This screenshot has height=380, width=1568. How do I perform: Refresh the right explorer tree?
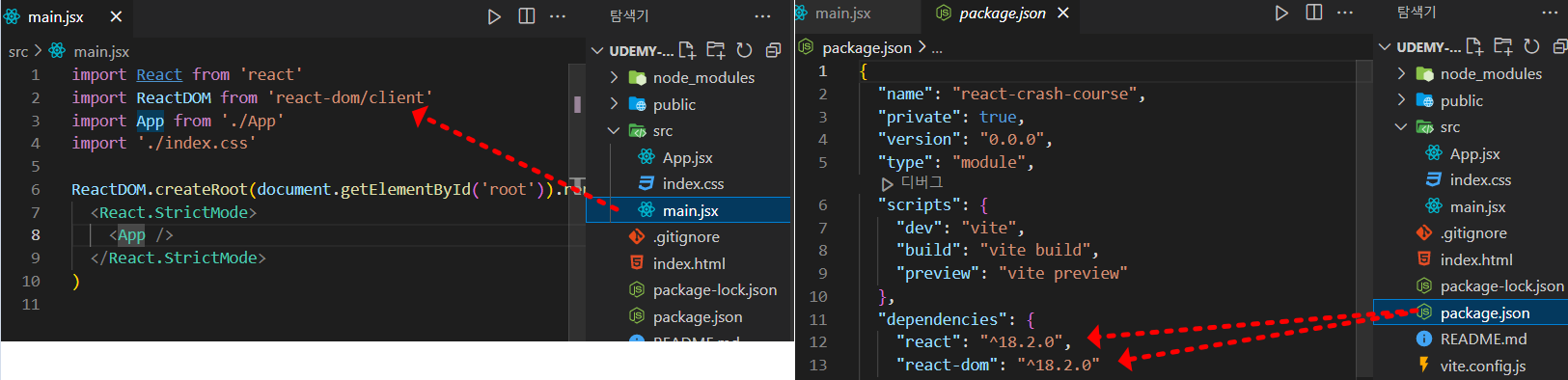click(x=1531, y=46)
